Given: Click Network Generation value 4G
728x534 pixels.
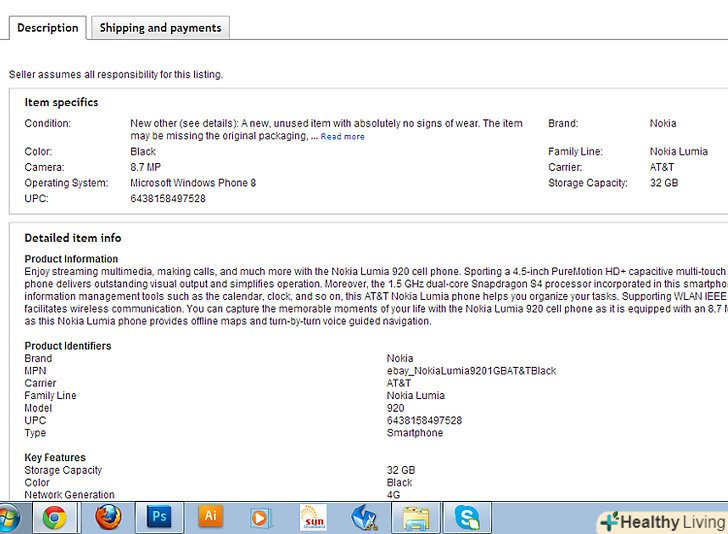Looking at the screenshot, I should (x=393, y=495).
